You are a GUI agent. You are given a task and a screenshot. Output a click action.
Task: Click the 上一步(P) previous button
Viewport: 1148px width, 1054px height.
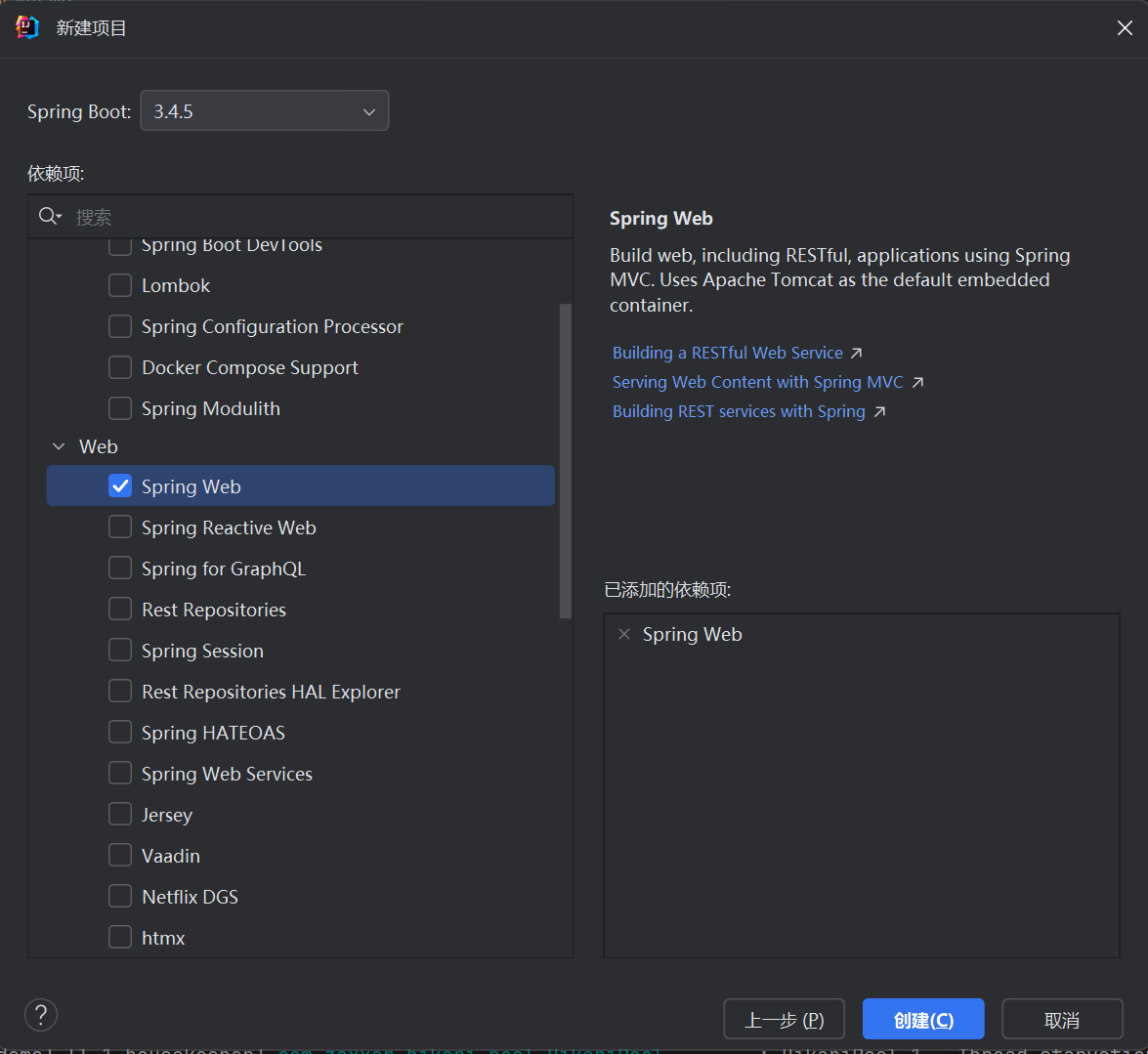point(785,1019)
